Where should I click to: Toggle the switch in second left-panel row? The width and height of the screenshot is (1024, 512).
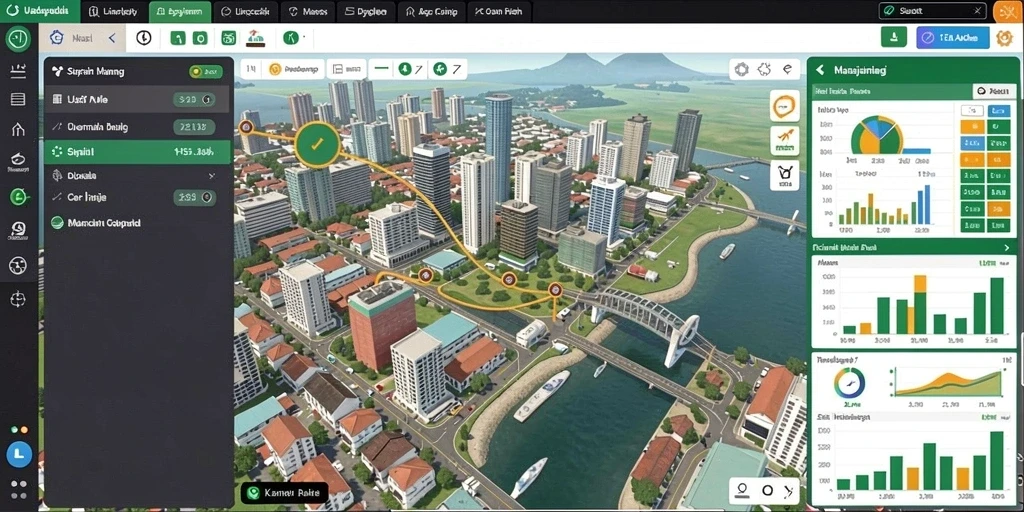click(x=195, y=99)
